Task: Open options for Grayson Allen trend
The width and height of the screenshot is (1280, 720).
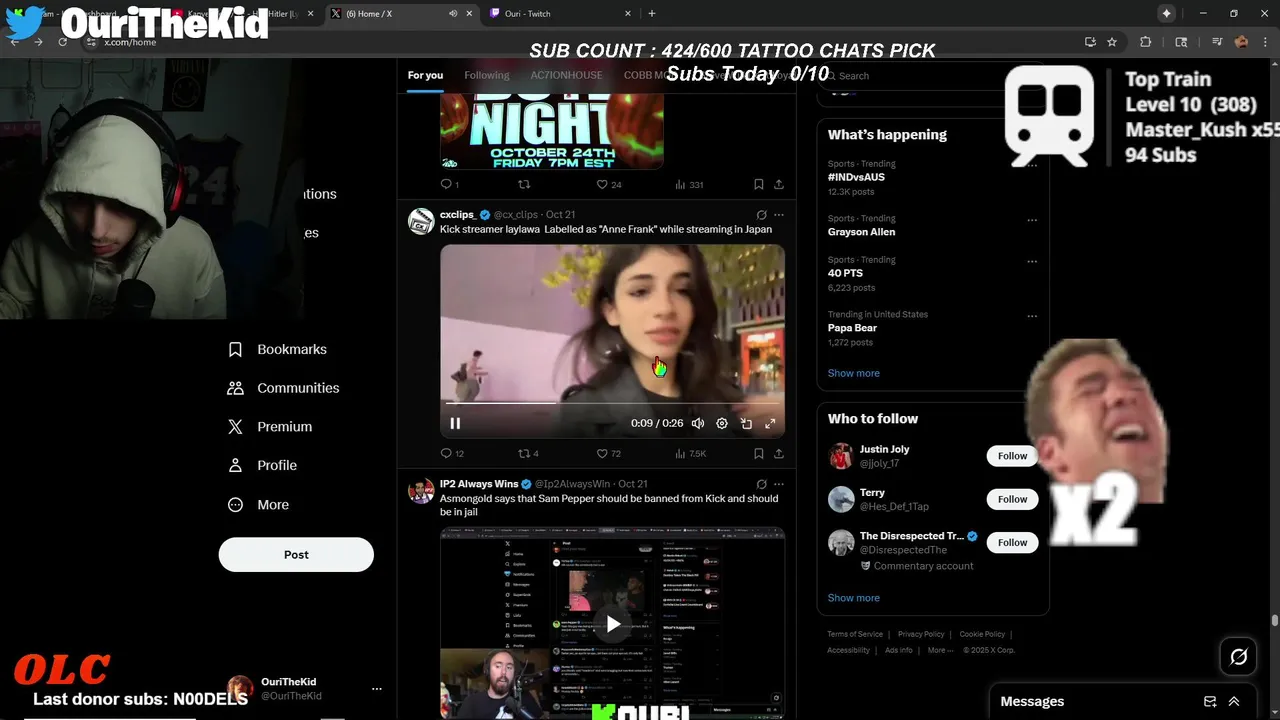Action: tap(1032, 220)
